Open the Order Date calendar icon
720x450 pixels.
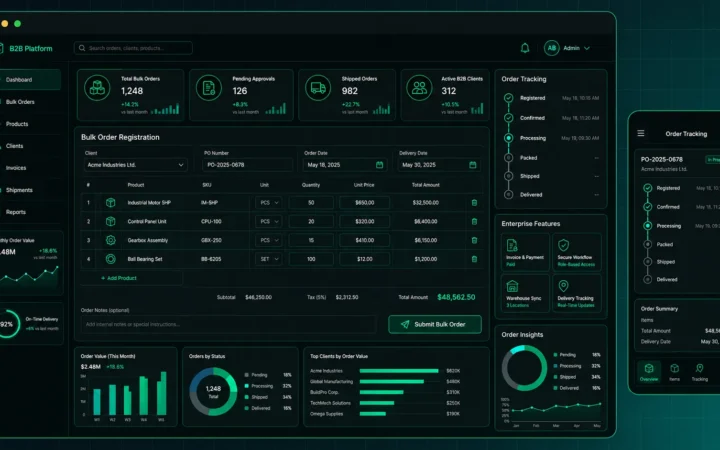coord(379,165)
